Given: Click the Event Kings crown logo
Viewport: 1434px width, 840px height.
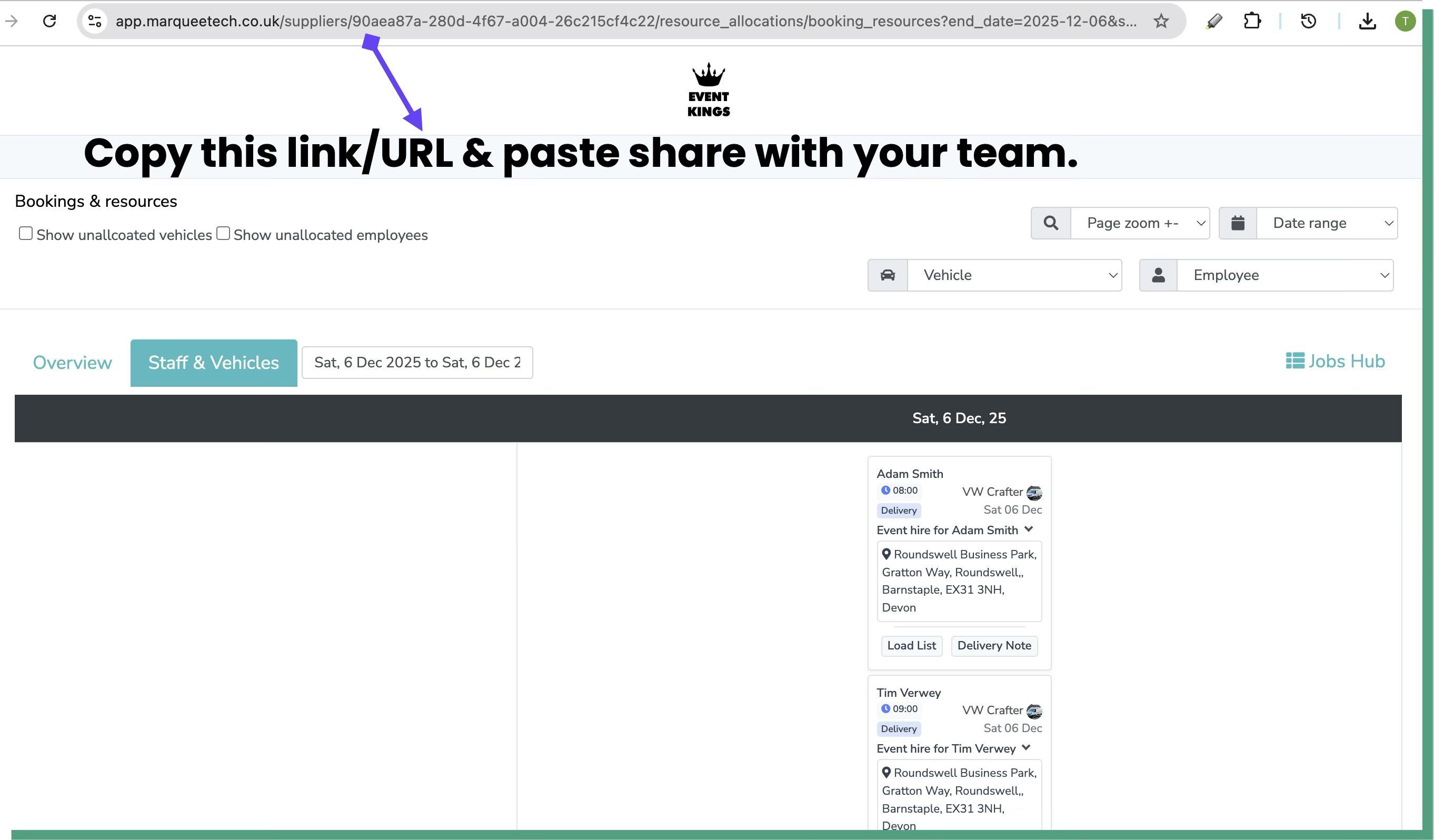Looking at the screenshot, I should (x=709, y=89).
